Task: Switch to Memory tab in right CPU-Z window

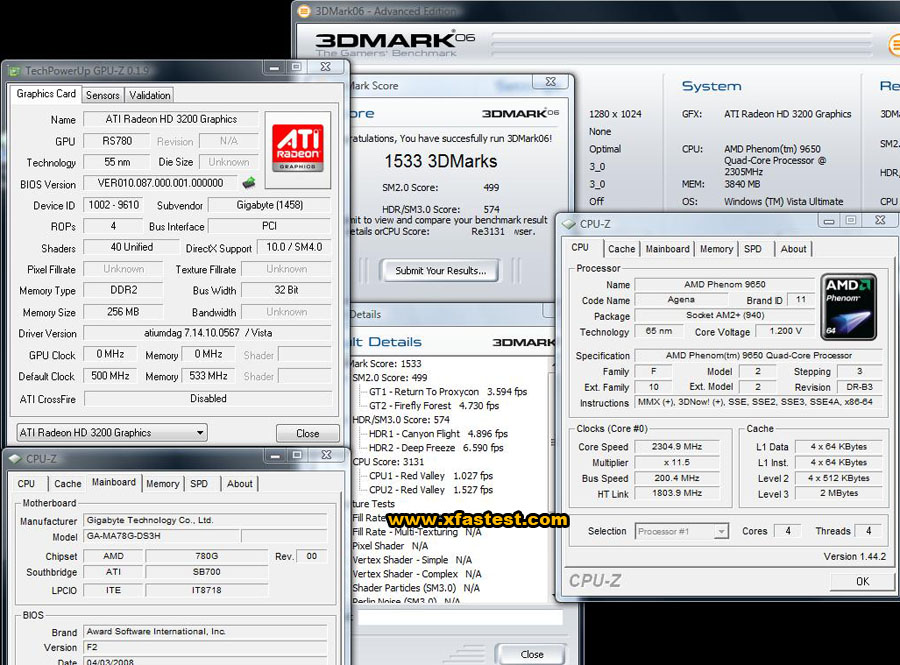Action: [716, 249]
